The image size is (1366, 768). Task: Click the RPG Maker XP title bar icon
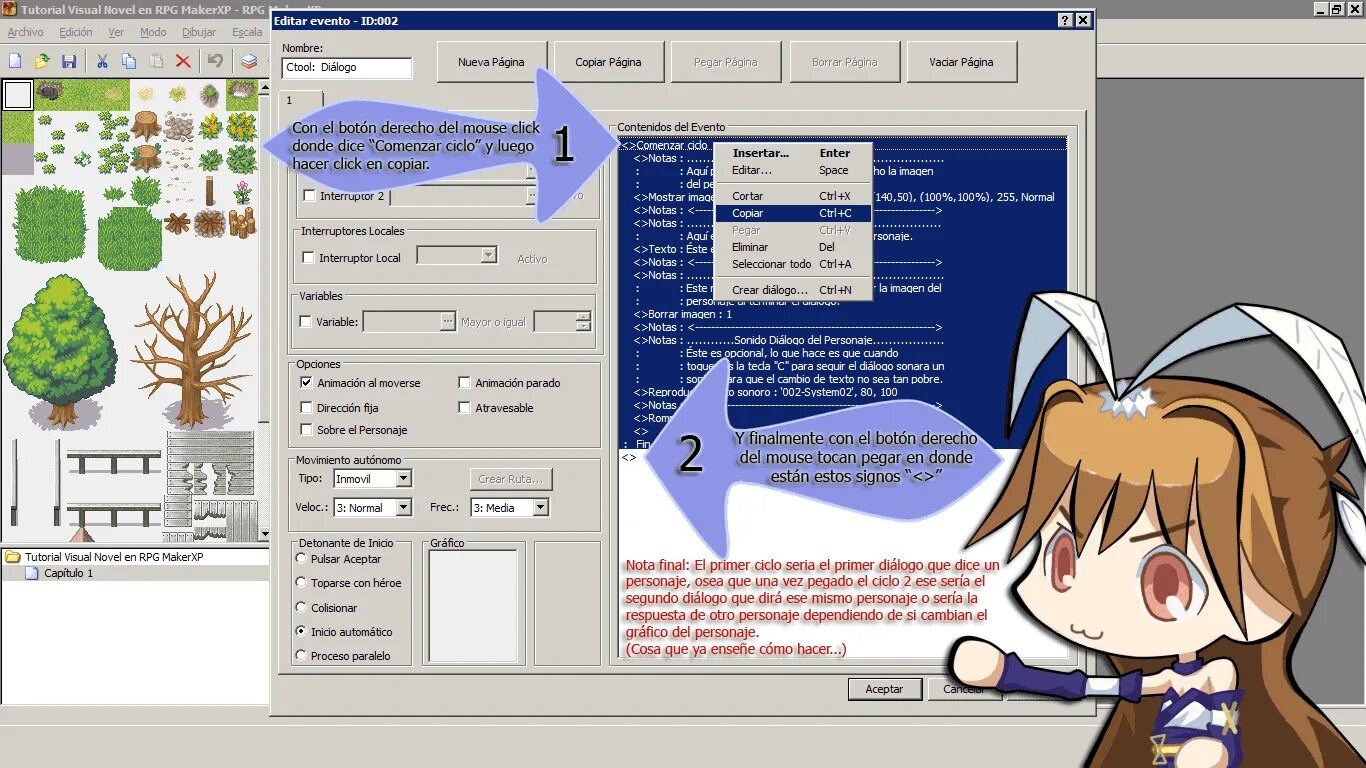tap(9, 9)
